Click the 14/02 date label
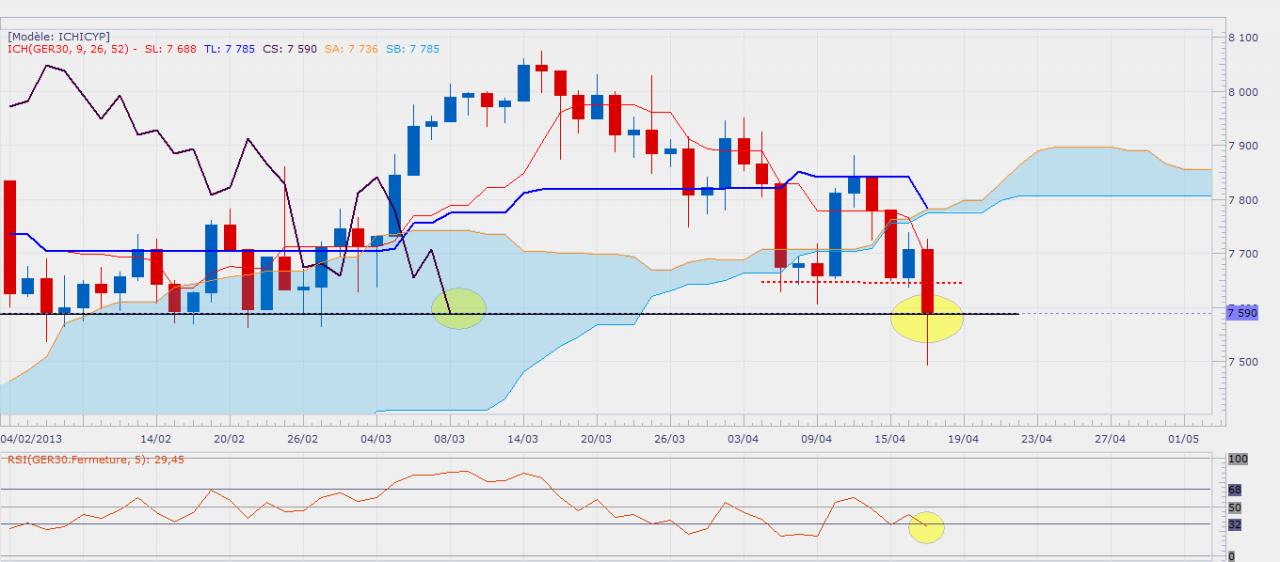 pos(156,438)
